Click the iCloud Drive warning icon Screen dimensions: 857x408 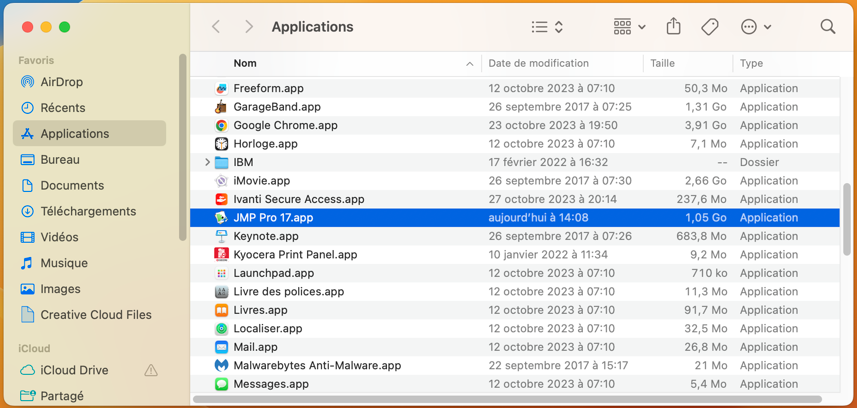pos(151,370)
